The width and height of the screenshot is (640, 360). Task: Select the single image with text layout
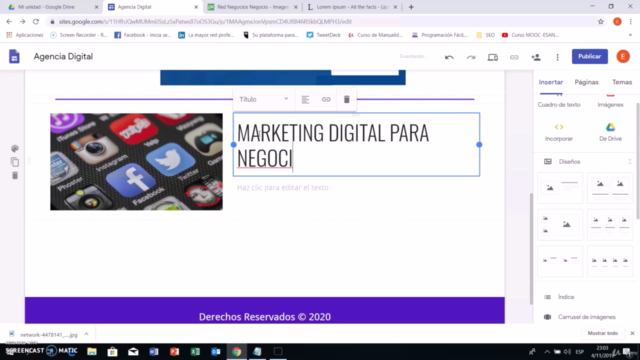[x=560, y=188]
